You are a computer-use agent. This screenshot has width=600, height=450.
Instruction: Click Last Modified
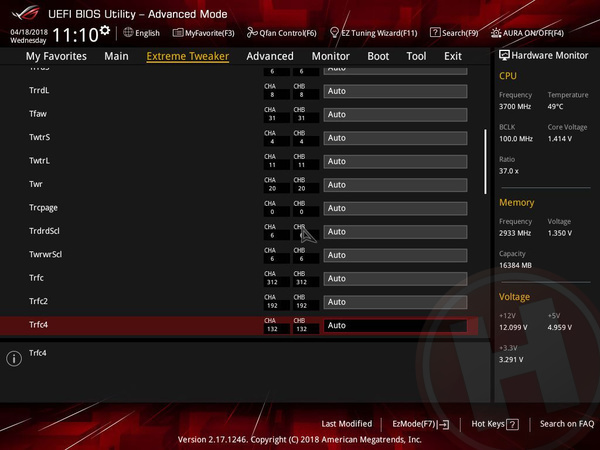pyautogui.click(x=347, y=424)
